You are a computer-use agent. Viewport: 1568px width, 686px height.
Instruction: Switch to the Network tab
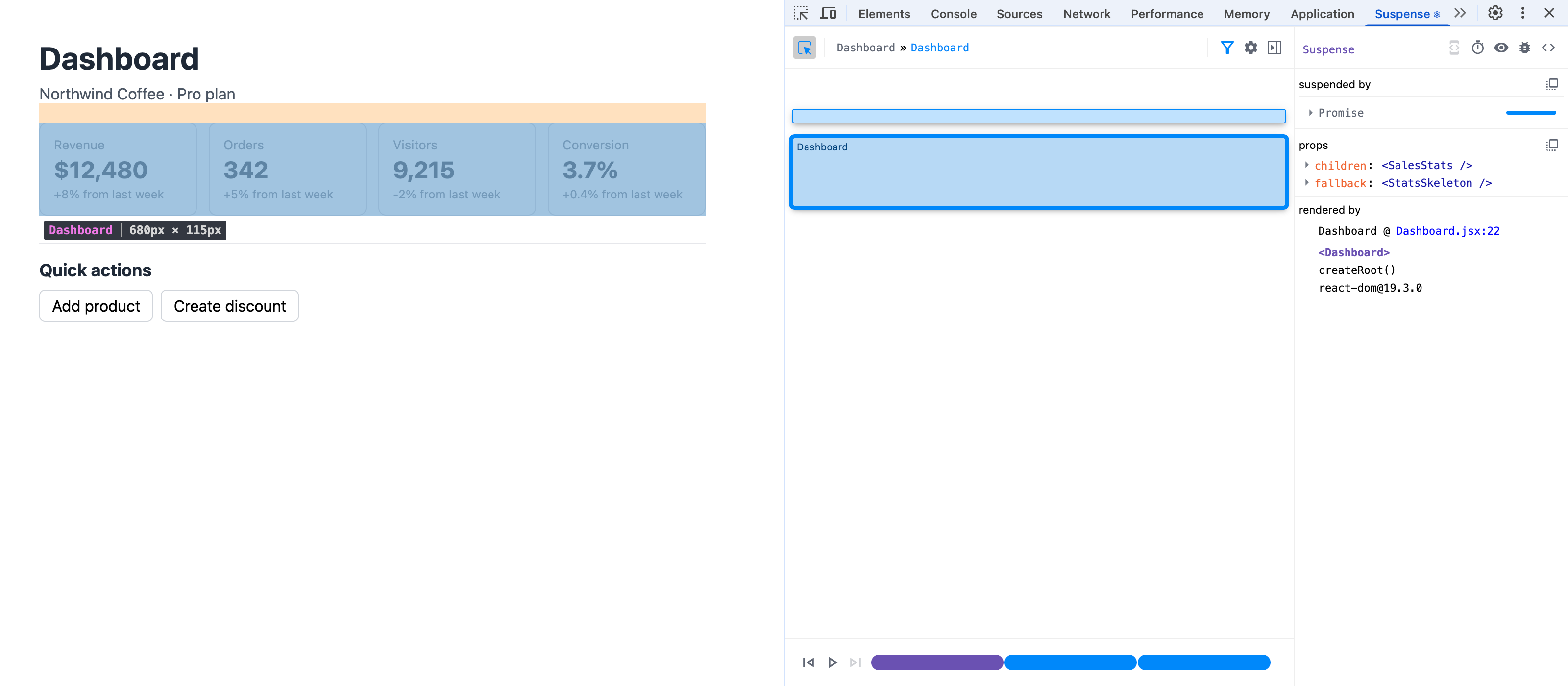tap(1086, 13)
